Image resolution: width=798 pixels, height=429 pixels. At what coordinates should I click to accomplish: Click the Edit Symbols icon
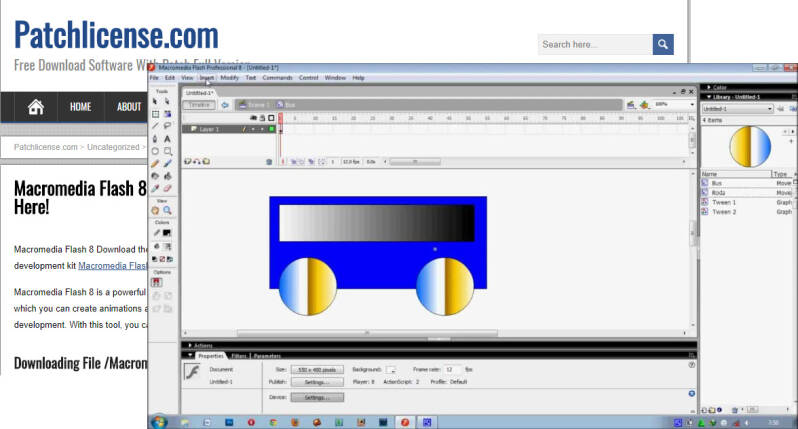(645, 104)
